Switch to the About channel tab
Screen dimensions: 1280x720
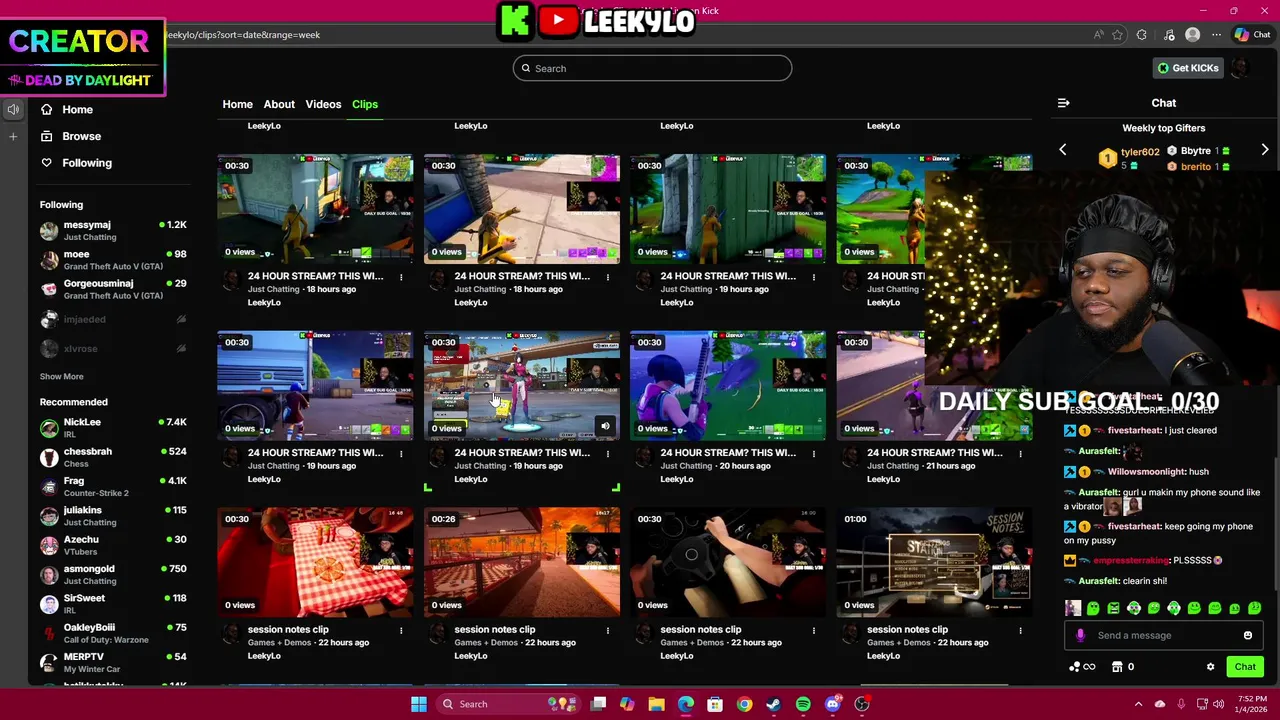(x=279, y=104)
